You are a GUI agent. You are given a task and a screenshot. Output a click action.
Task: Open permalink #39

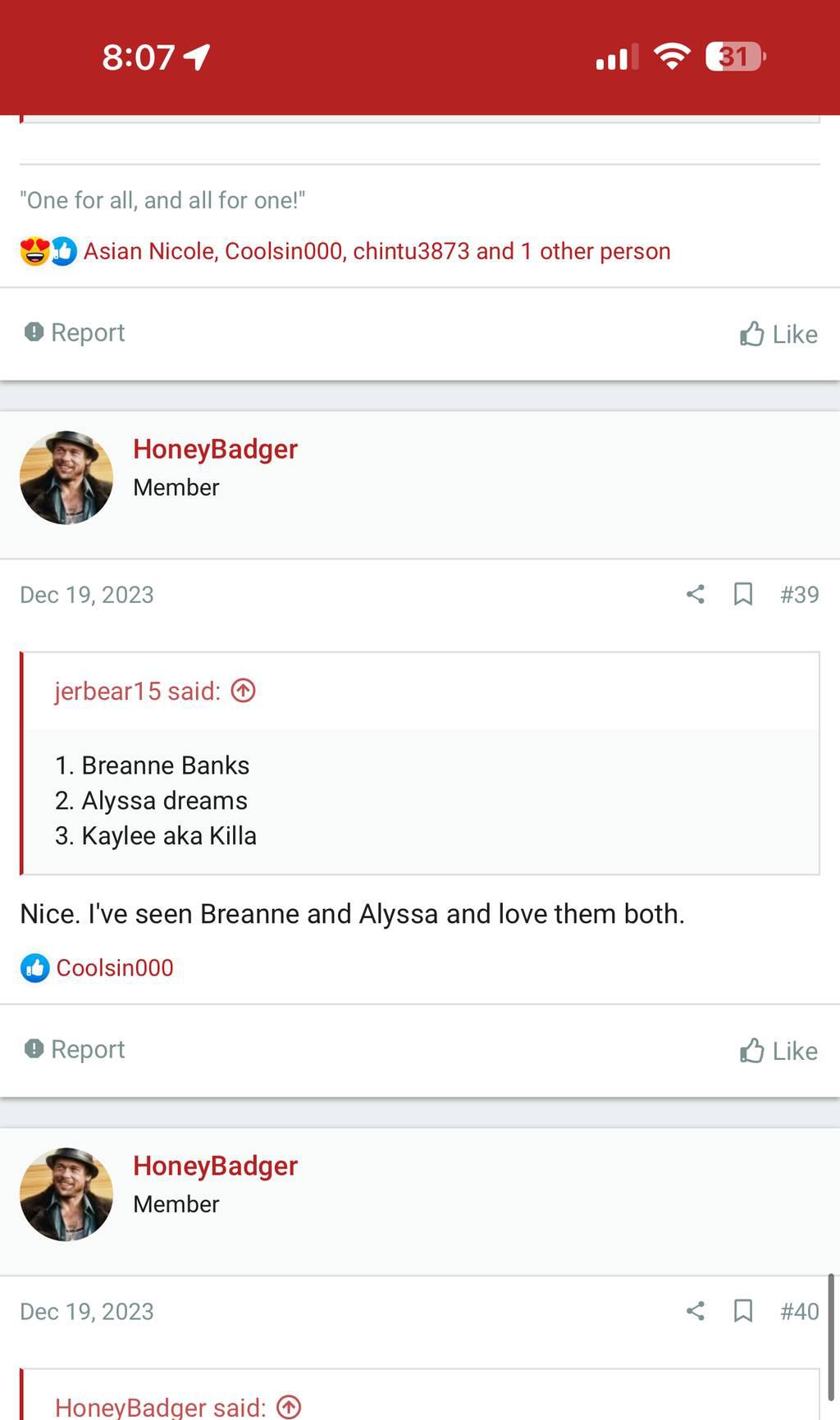(x=799, y=594)
